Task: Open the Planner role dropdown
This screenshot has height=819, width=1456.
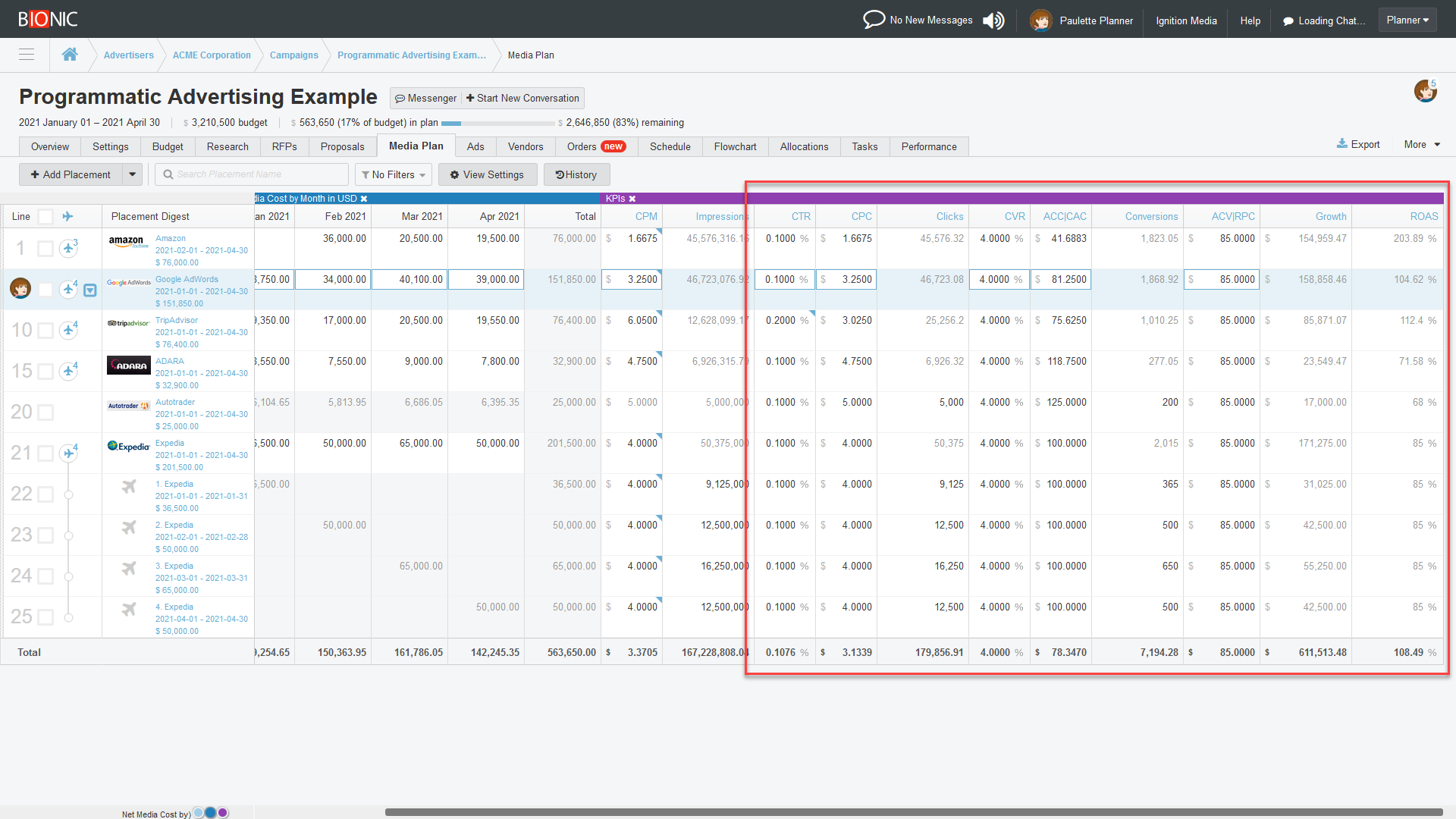Action: pos(1407,20)
